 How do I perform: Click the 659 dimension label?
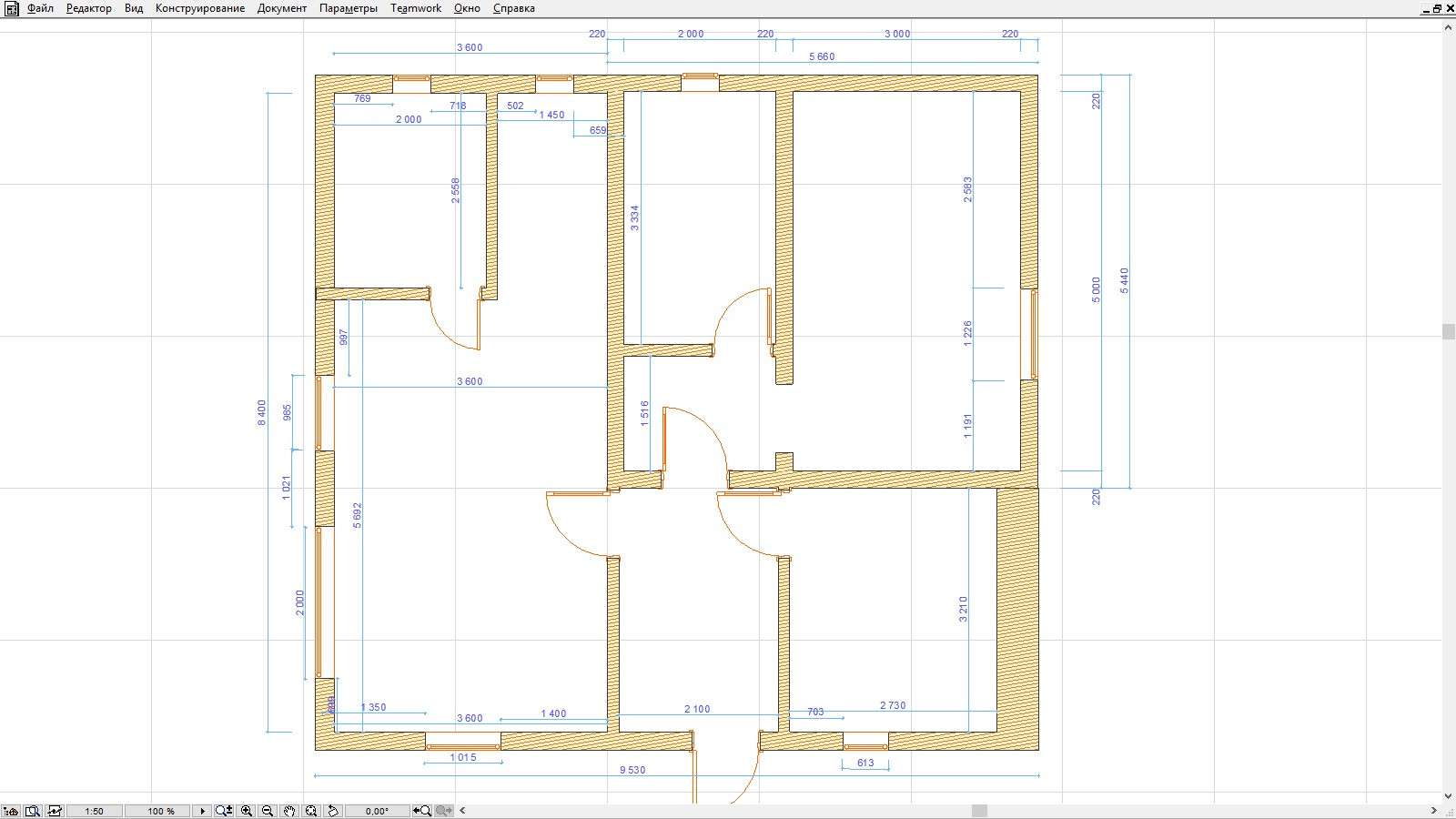(598, 130)
